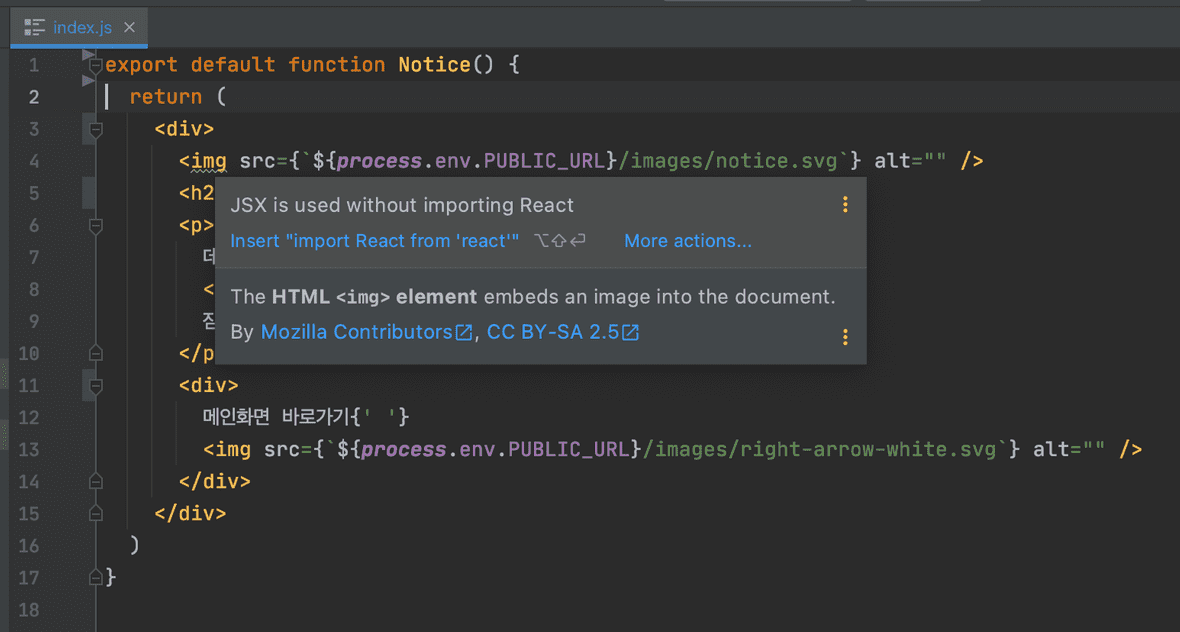This screenshot has height=632, width=1180.
Task: Click the fold end marker at line 17
Action: (x=96, y=577)
